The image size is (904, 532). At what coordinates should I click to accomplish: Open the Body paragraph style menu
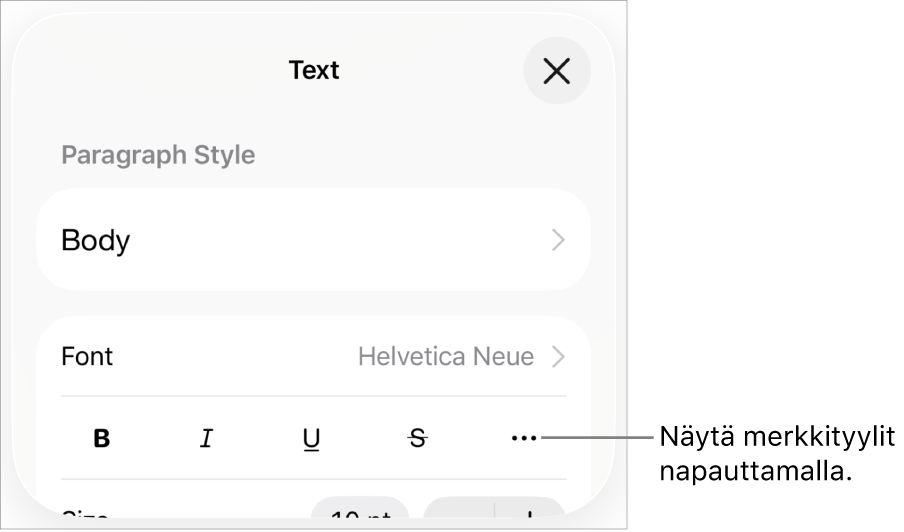click(96, 240)
